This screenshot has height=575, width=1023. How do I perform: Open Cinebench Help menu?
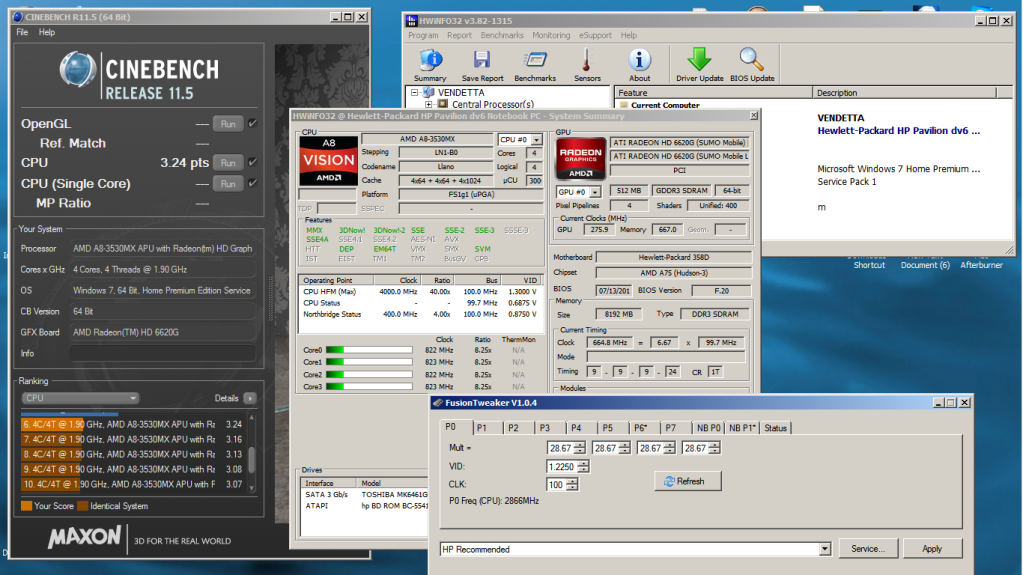click(x=47, y=32)
